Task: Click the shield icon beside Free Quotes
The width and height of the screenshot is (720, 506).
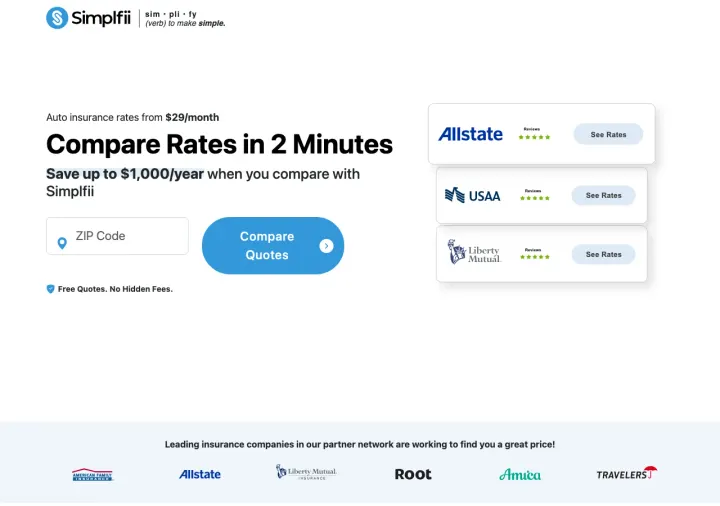Action: click(x=50, y=289)
